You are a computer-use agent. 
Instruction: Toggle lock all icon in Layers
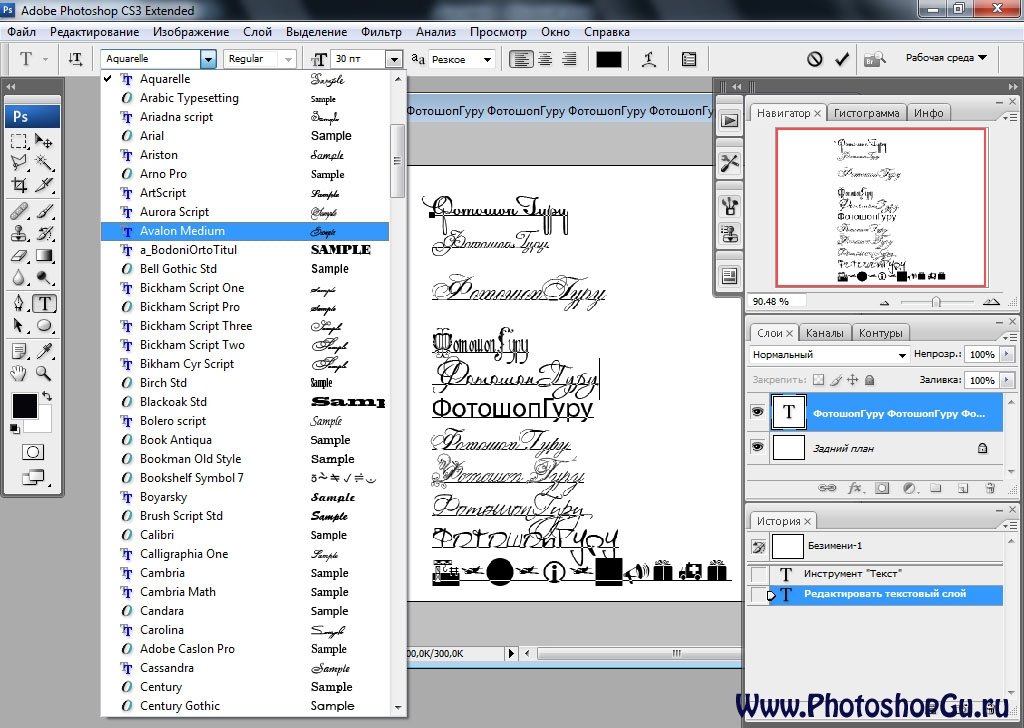click(x=870, y=380)
